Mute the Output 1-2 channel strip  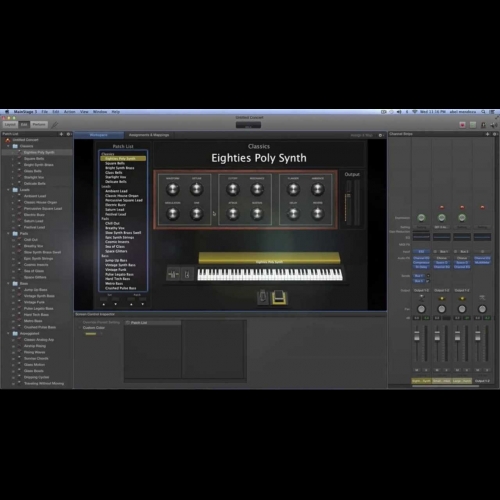pos(478,370)
